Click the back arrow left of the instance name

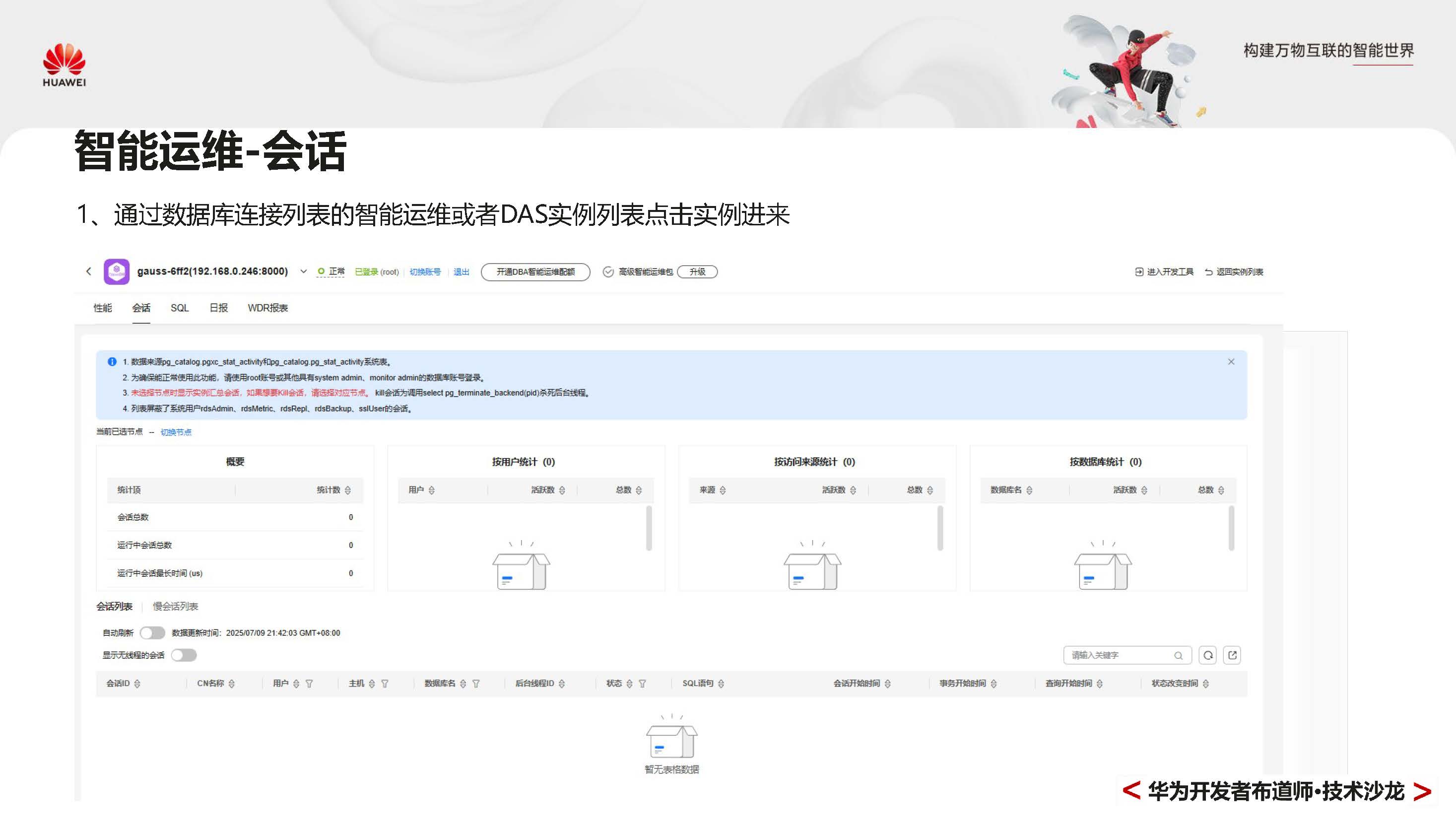click(x=89, y=272)
